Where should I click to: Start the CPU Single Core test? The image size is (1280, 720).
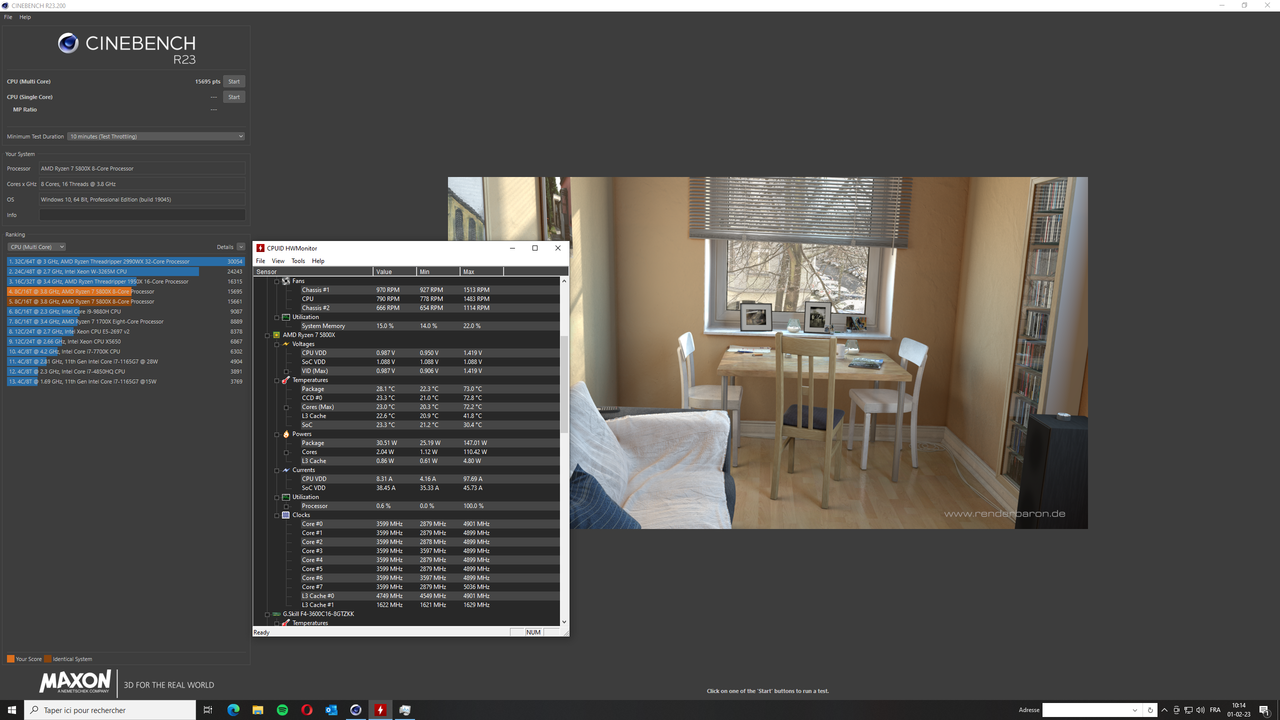pyautogui.click(x=234, y=97)
